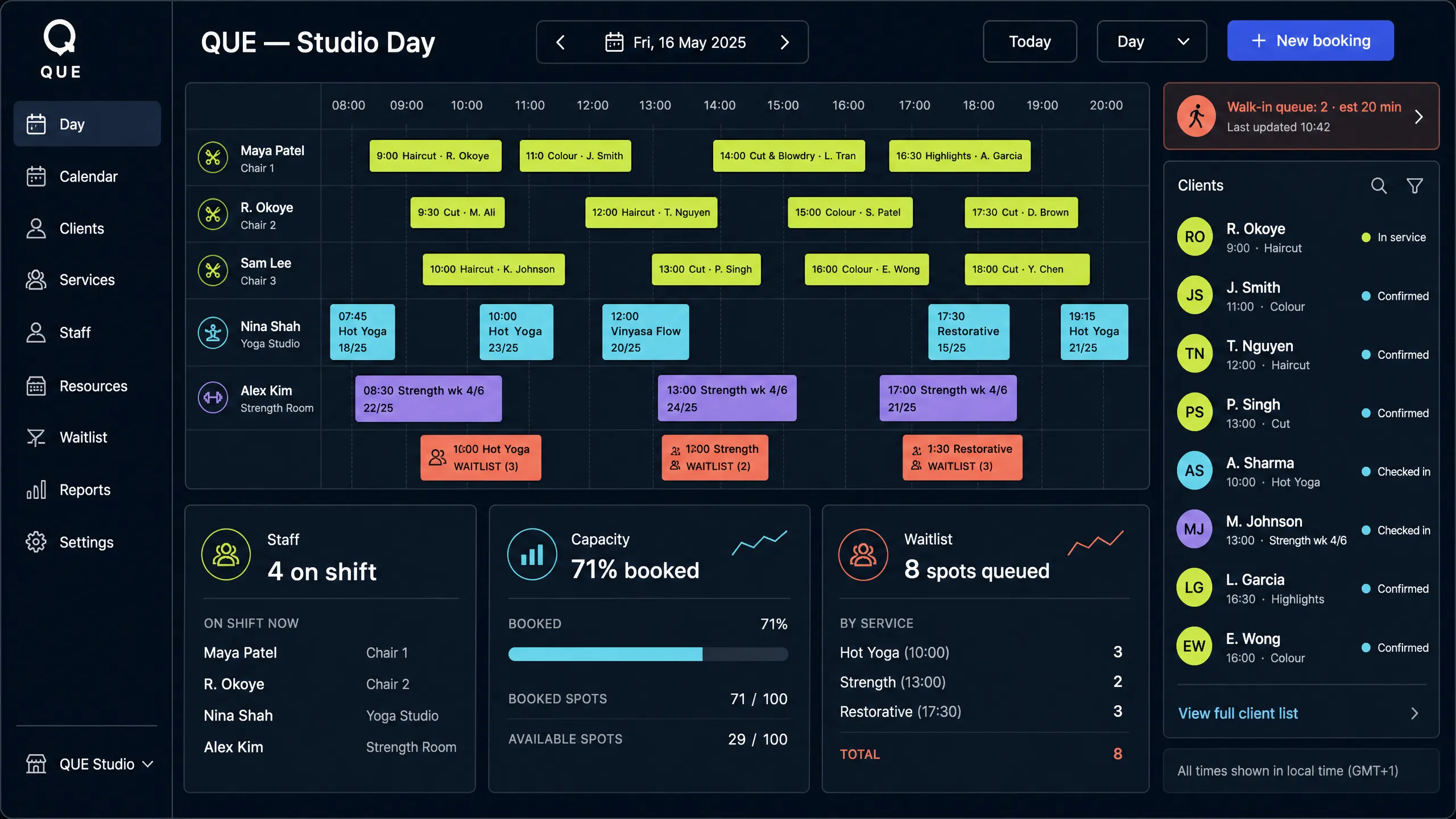Open the Calendar sidebar item
Image resolution: width=1456 pixels, height=819 pixels.
(x=87, y=176)
